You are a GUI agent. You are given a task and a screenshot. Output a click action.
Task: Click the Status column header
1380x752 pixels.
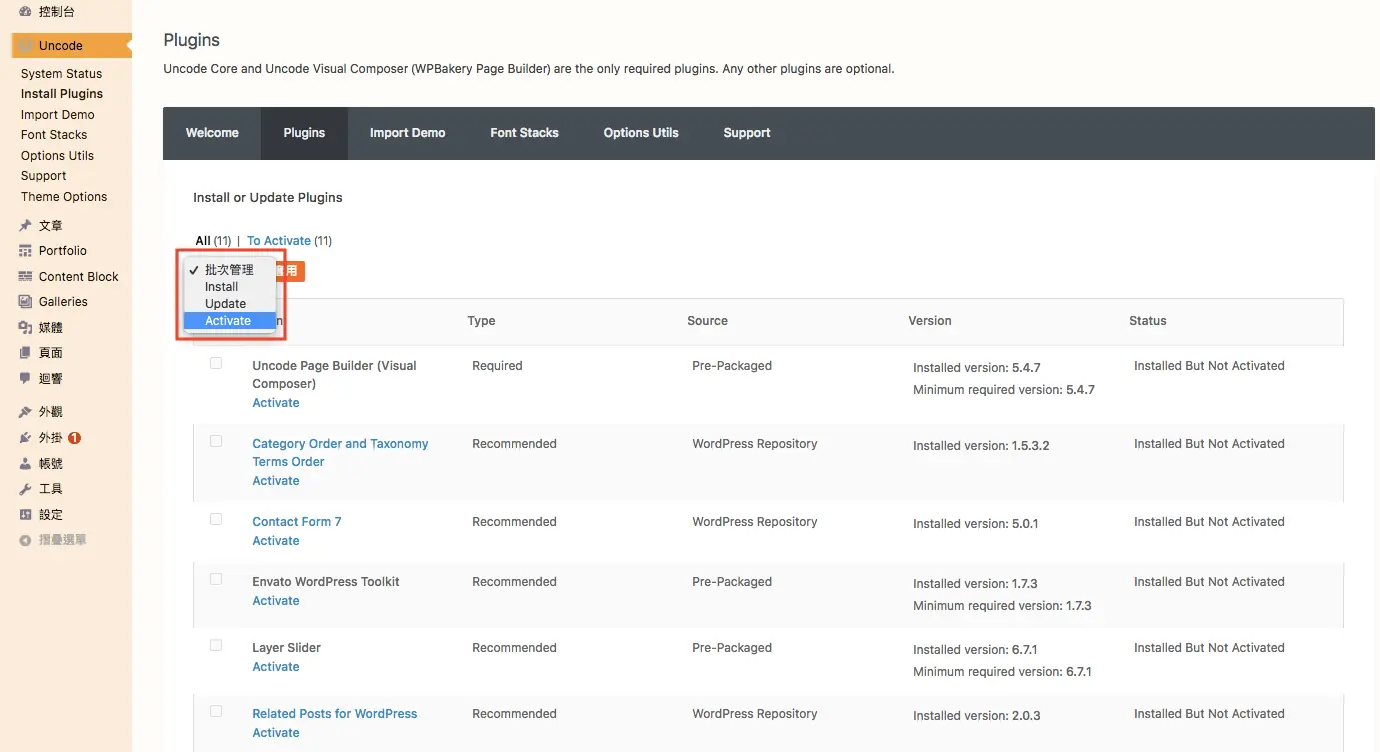tap(1148, 321)
